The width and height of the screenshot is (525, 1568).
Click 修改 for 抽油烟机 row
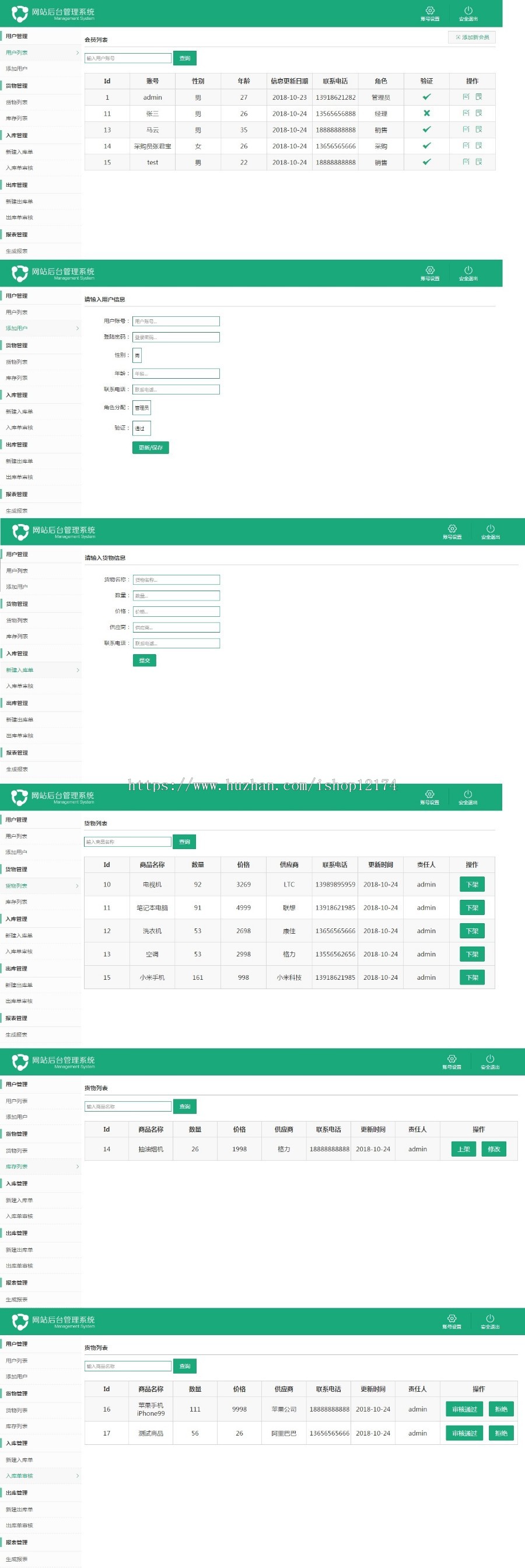[494, 1149]
